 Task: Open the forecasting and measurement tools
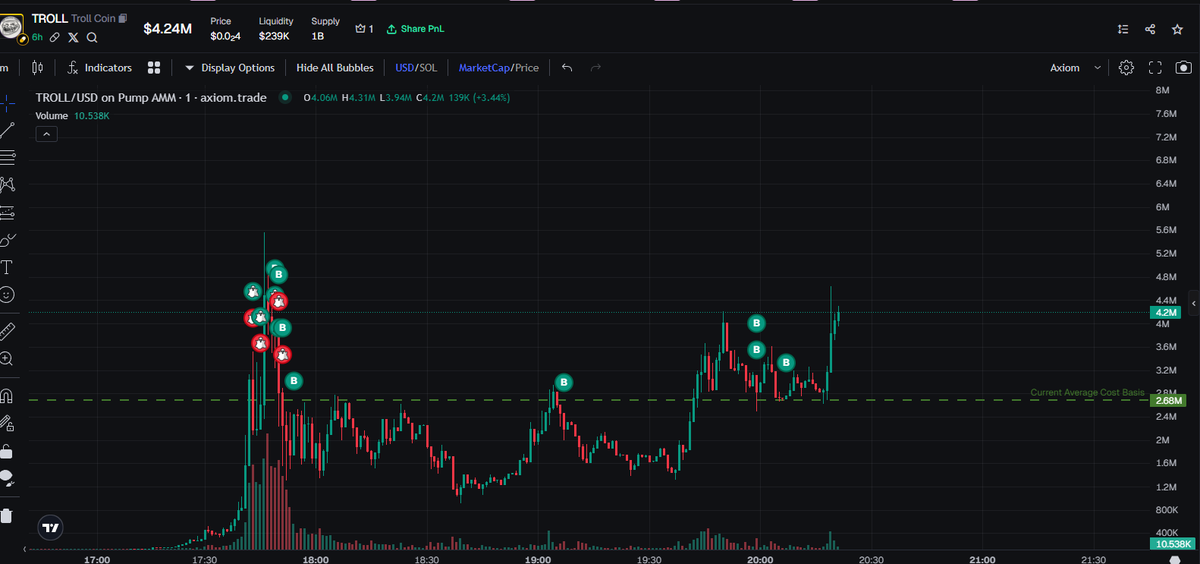7,212
